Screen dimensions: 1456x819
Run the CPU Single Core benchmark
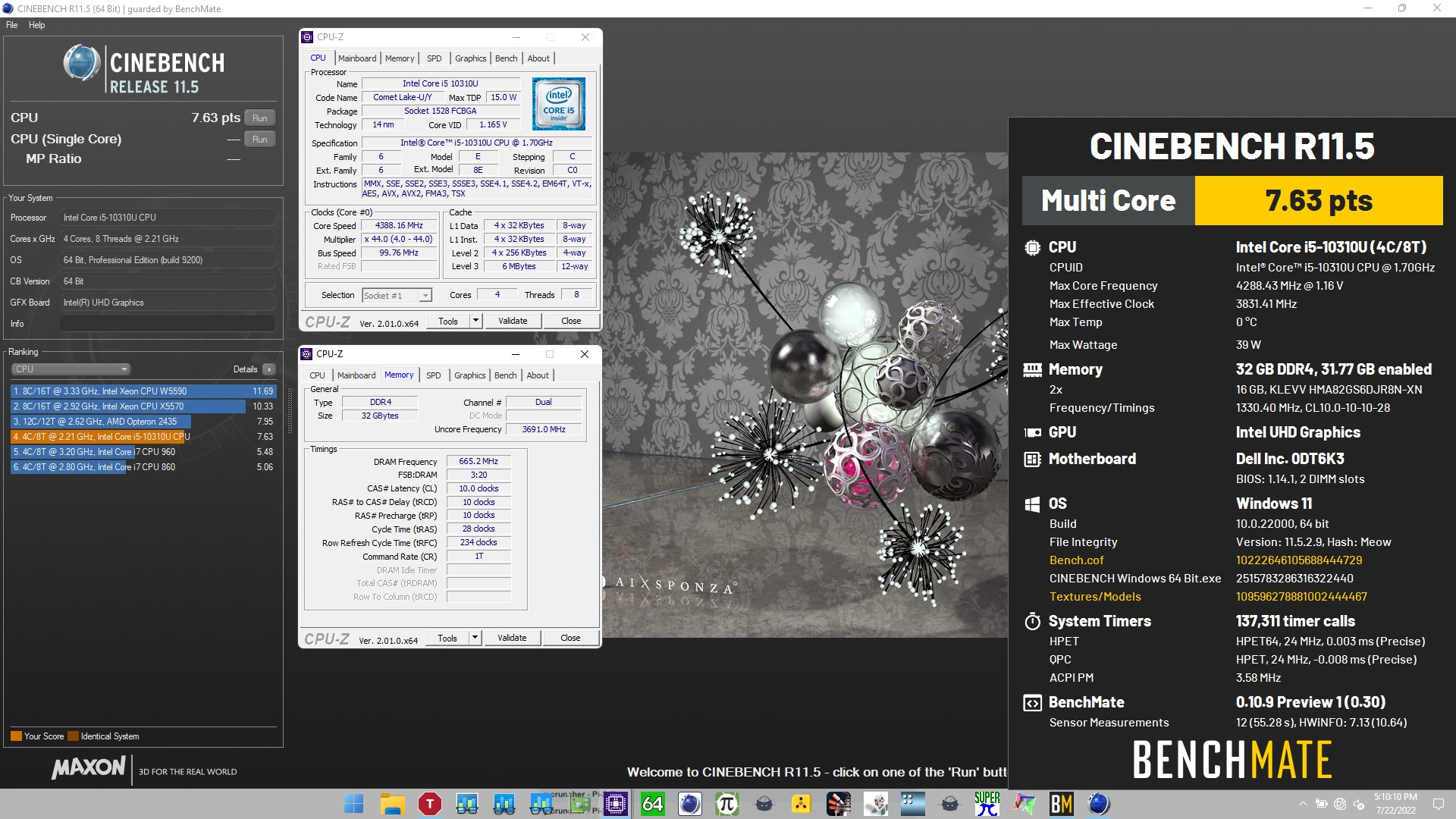(x=259, y=139)
